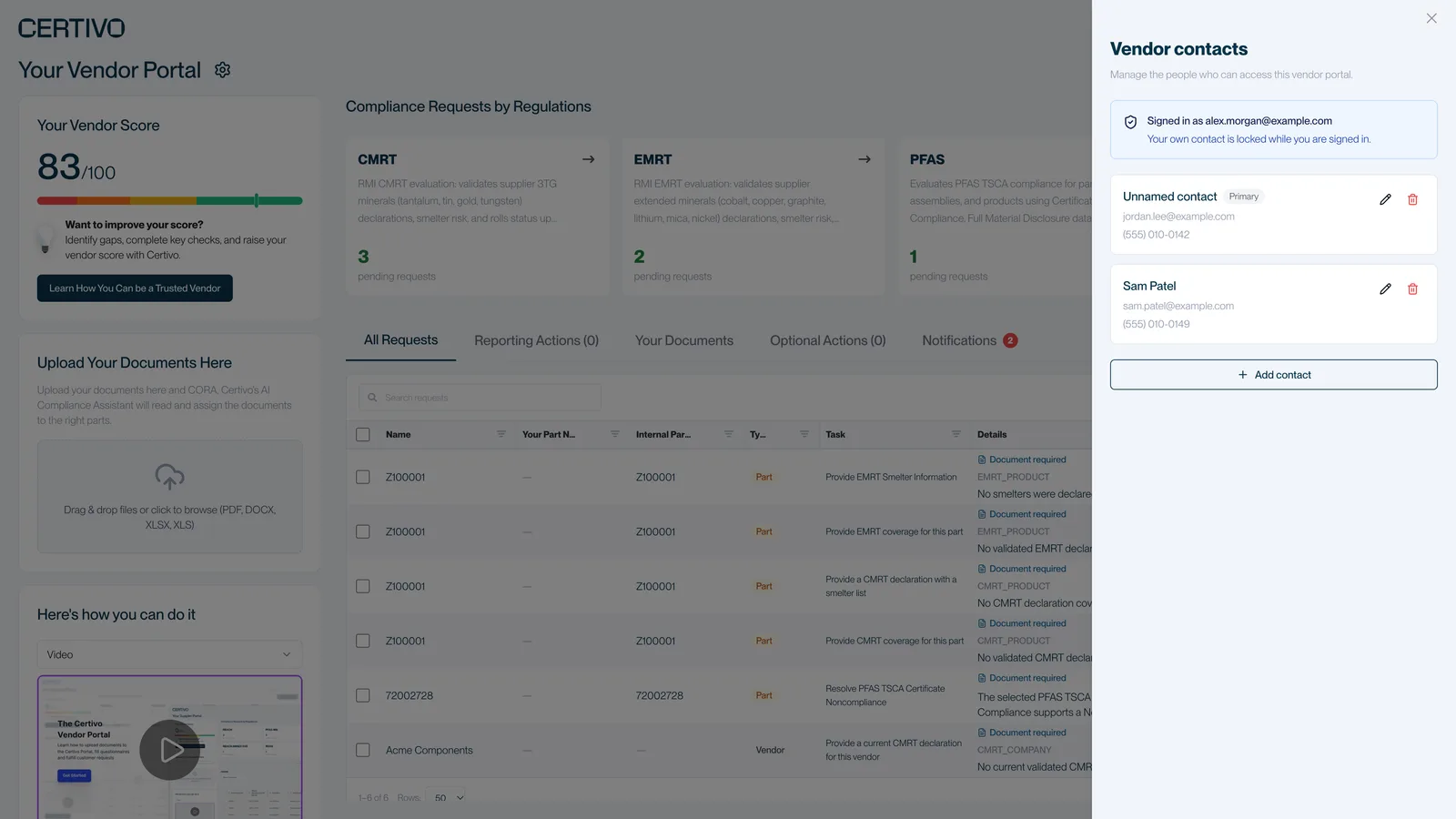The width and height of the screenshot is (1456, 819).
Task: Click Learn How You Can be a Trusted Vendor
Action: coord(135,288)
